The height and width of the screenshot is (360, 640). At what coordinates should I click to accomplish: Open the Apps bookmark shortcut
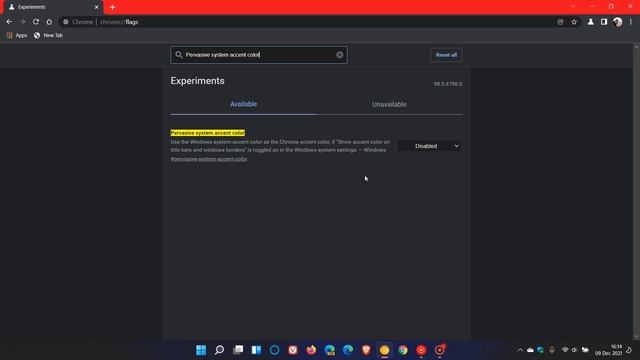tap(17, 36)
